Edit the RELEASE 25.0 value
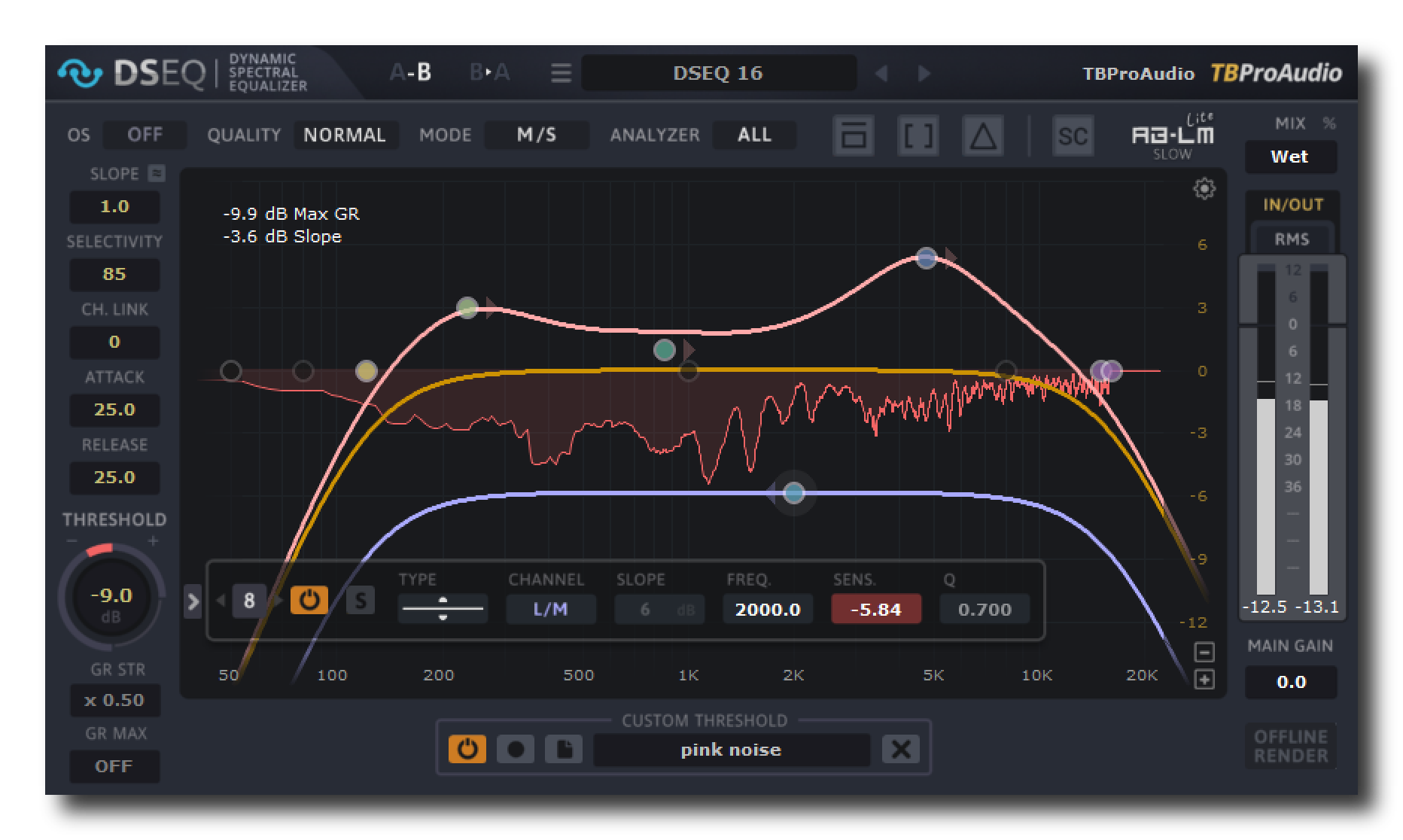The width and height of the screenshot is (1403, 840). click(114, 477)
